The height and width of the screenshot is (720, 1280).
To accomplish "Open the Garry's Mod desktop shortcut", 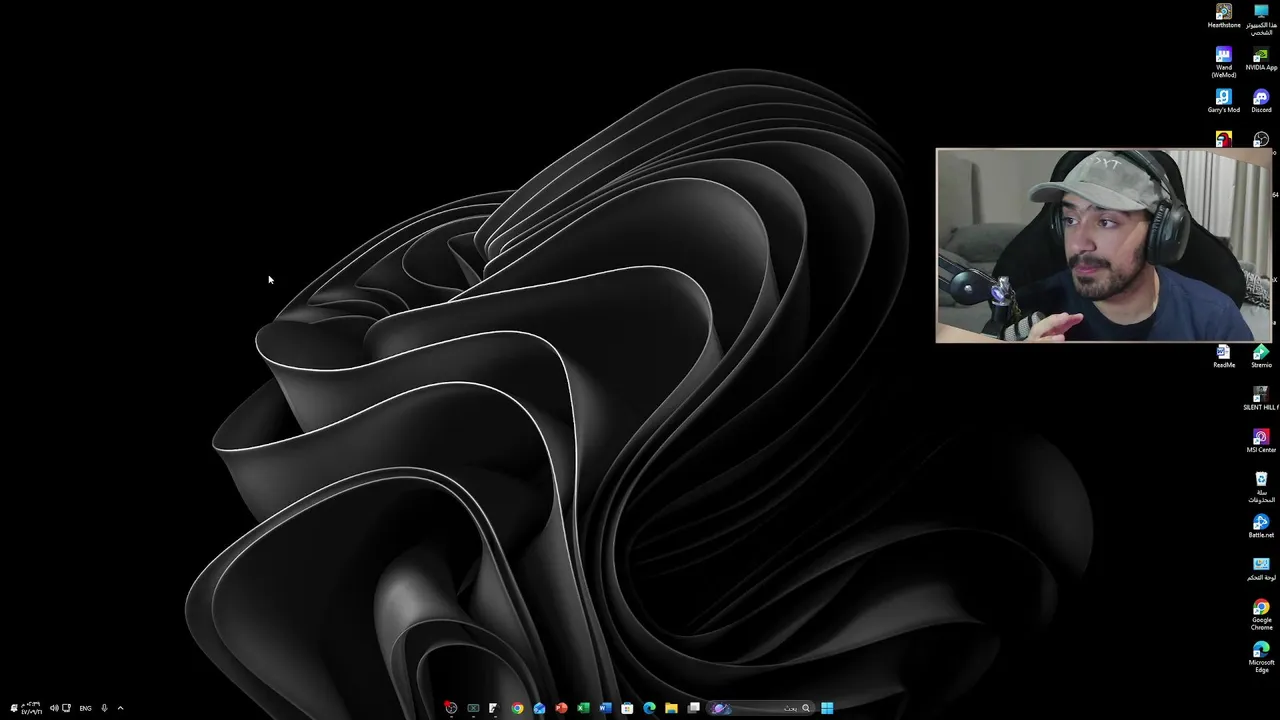I will click(1224, 101).
